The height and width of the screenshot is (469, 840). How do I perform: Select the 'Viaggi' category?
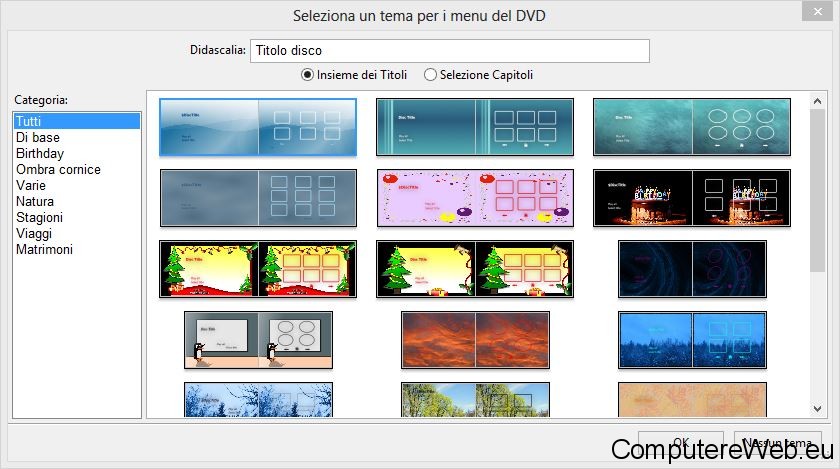click(77, 234)
